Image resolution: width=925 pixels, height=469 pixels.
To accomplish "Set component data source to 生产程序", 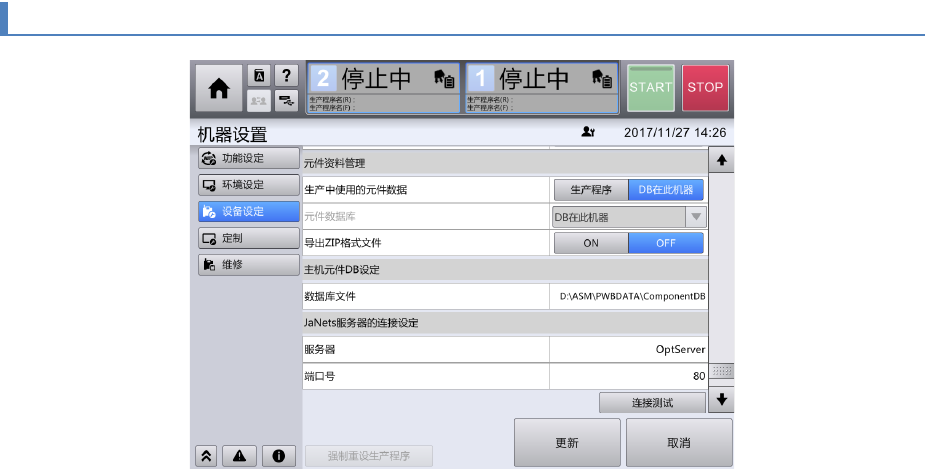I will [591, 190].
